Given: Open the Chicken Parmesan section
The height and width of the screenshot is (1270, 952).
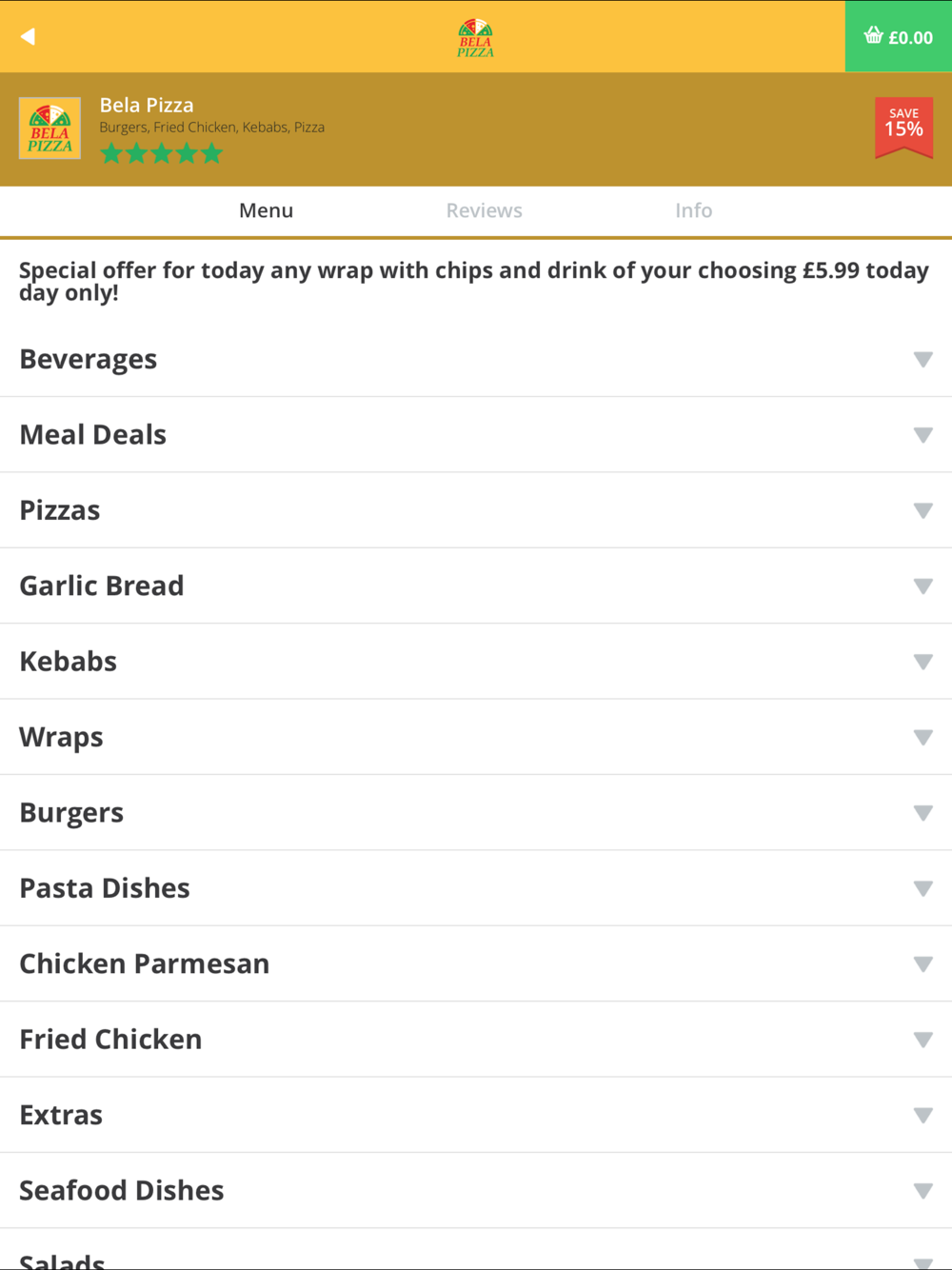Looking at the screenshot, I should [922, 963].
